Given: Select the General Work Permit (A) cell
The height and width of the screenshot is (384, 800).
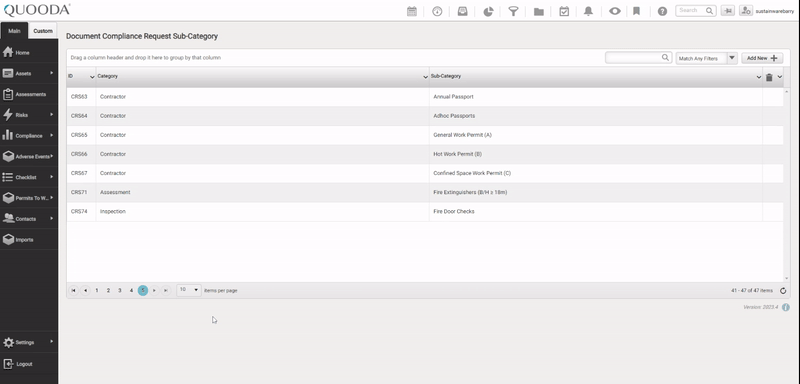Looking at the screenshot, I should pyautogui.click(x=596, y=135).
